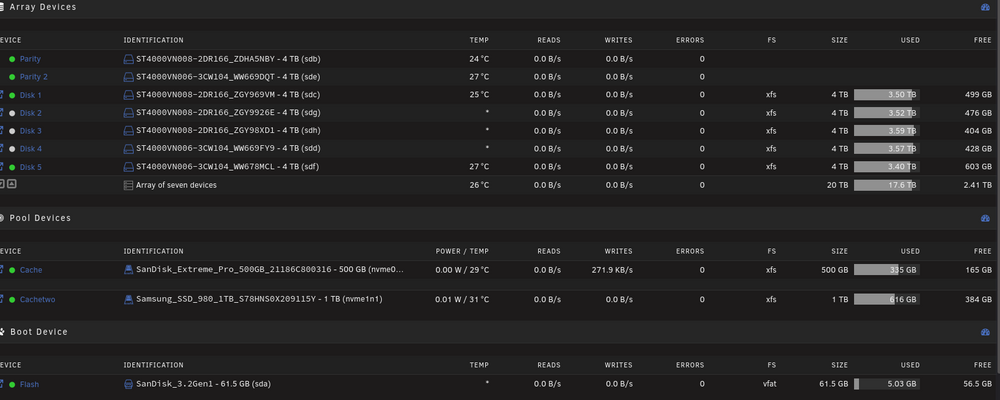Click the drive icon before ST4000VN006-3CW104_WW678MCL
Screen dimensions: 1000x400
click(128, 167)
